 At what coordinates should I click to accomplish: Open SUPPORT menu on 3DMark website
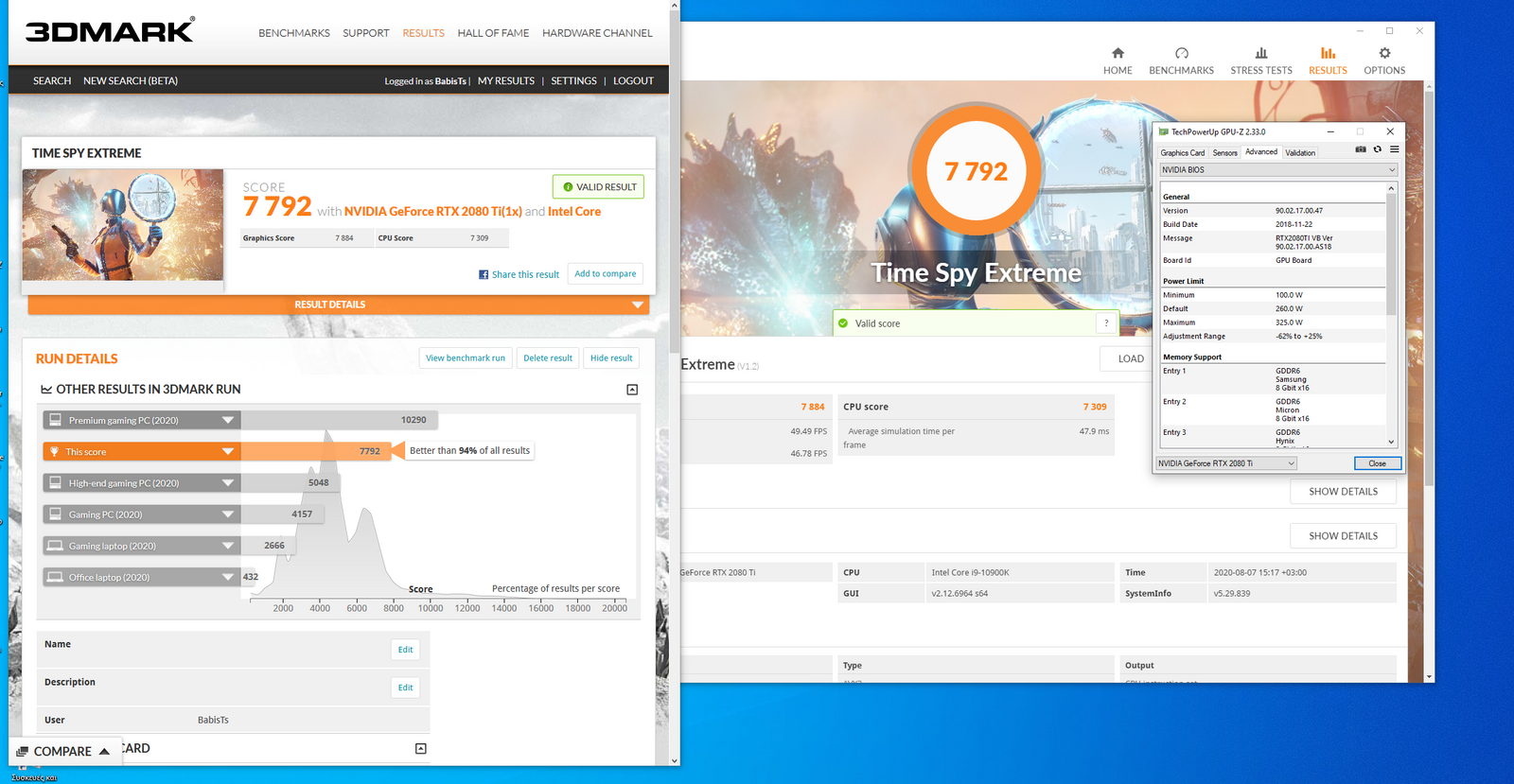tap(366, 33)
